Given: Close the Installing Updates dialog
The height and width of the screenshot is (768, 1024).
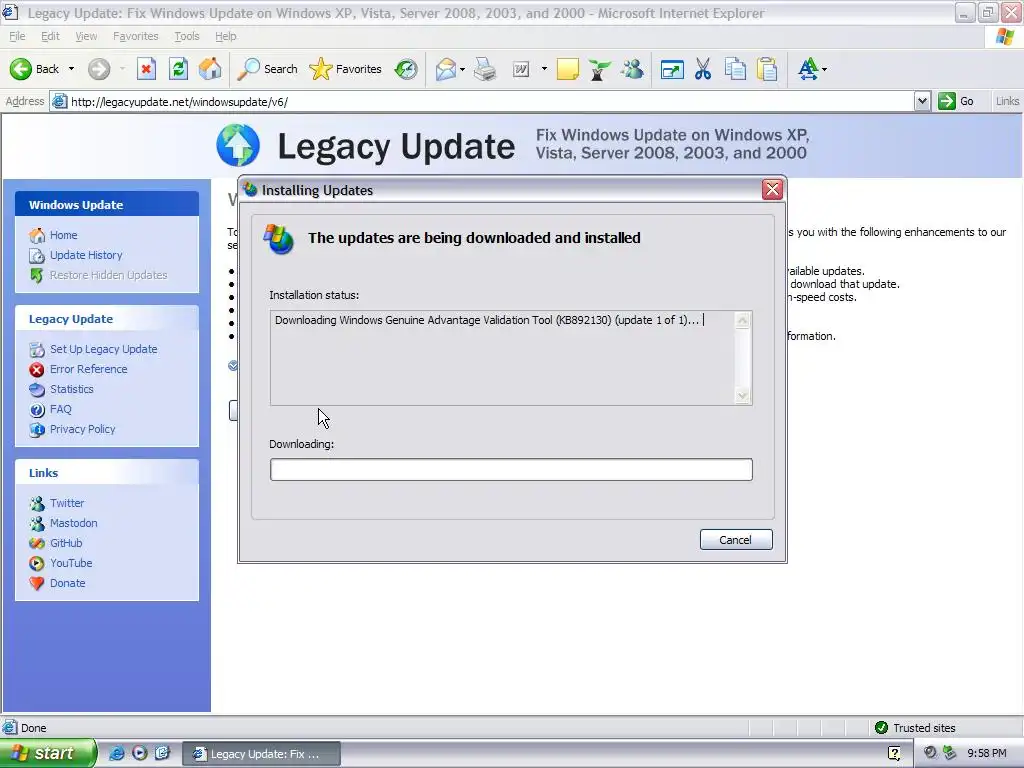Looking at the screenshot, I should (x=773, y=189).
